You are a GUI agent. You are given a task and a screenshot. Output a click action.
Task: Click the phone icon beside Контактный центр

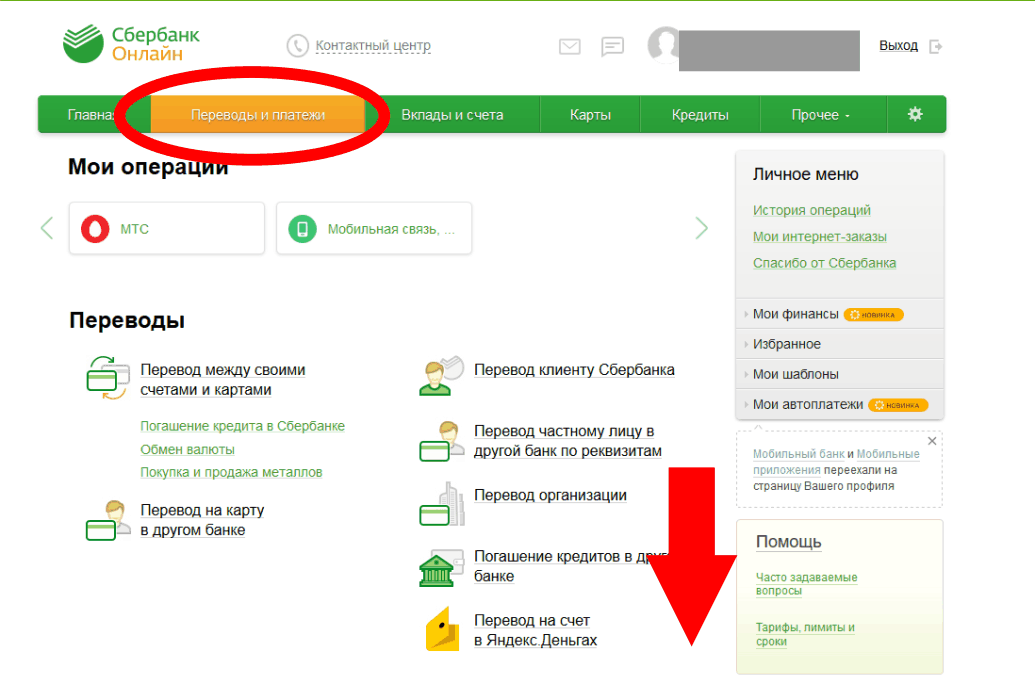(x=297, y=46)
